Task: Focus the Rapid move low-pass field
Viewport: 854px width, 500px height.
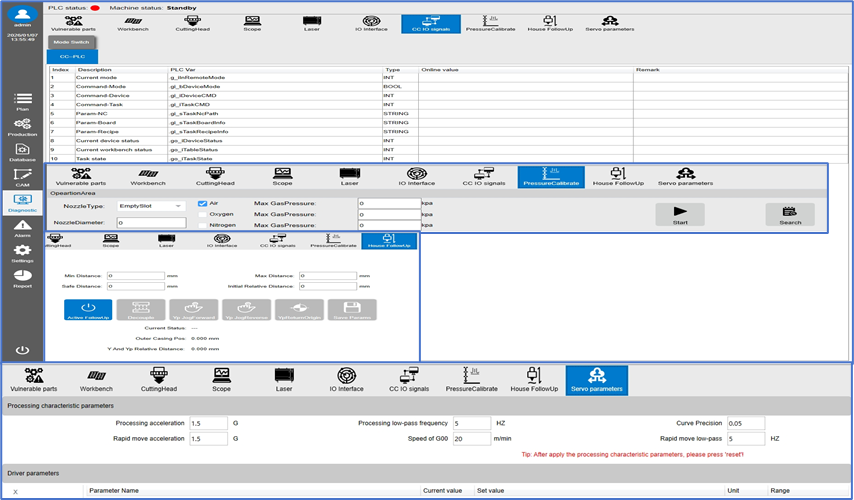Action: pos(746,438)
